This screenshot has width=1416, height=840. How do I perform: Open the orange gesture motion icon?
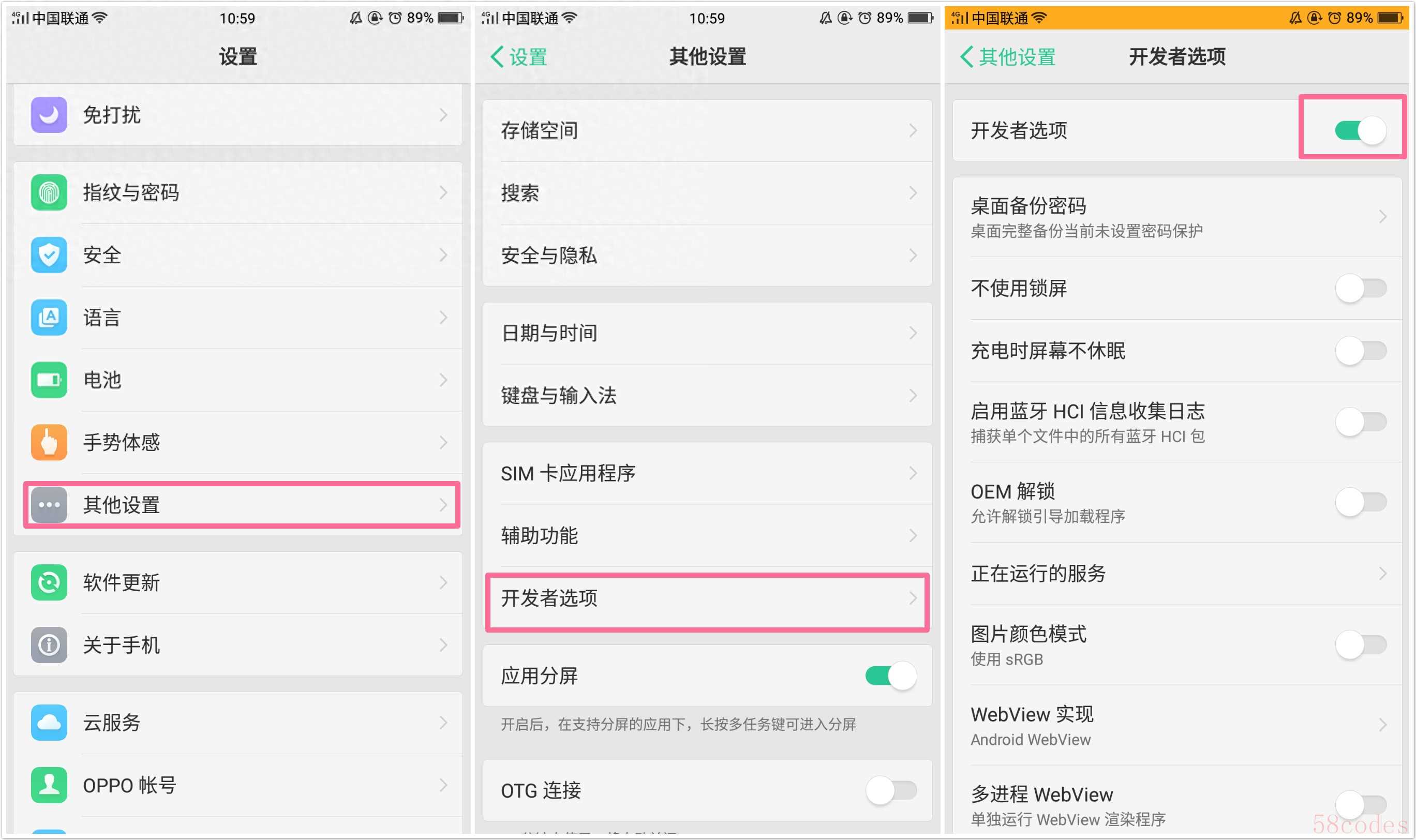pyautogui.click(x=49, y=442)
